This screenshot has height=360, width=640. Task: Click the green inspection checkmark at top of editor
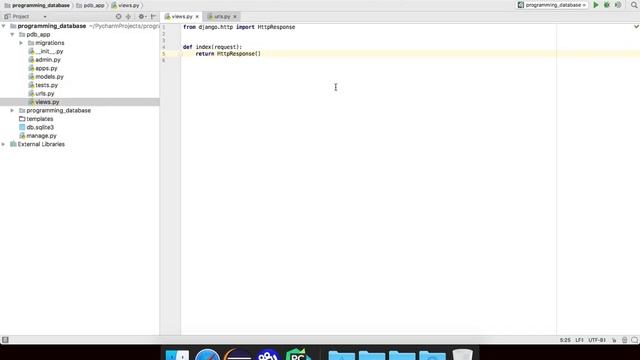coord(636,27)
